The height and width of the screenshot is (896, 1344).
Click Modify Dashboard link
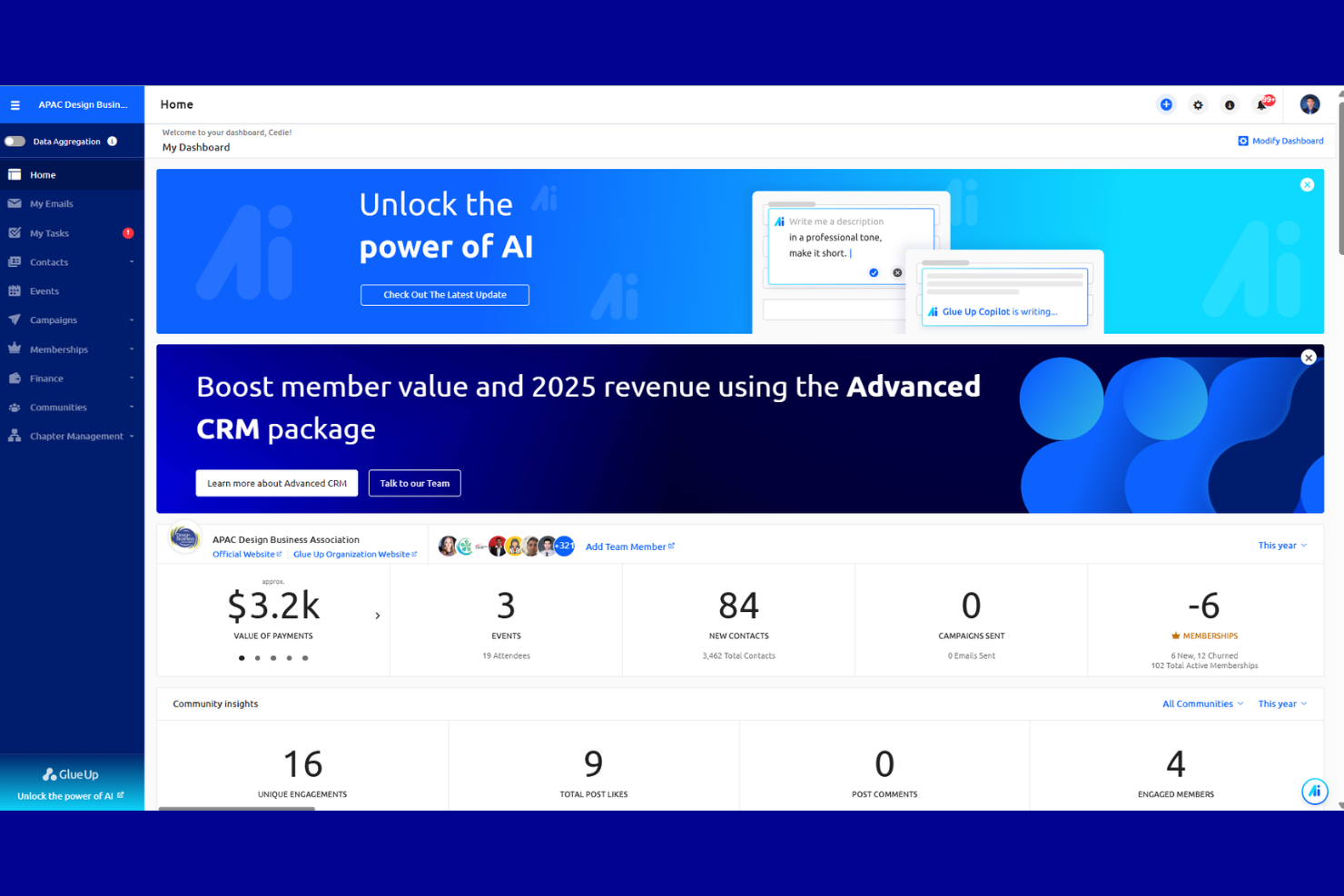tap(1280, 141)
